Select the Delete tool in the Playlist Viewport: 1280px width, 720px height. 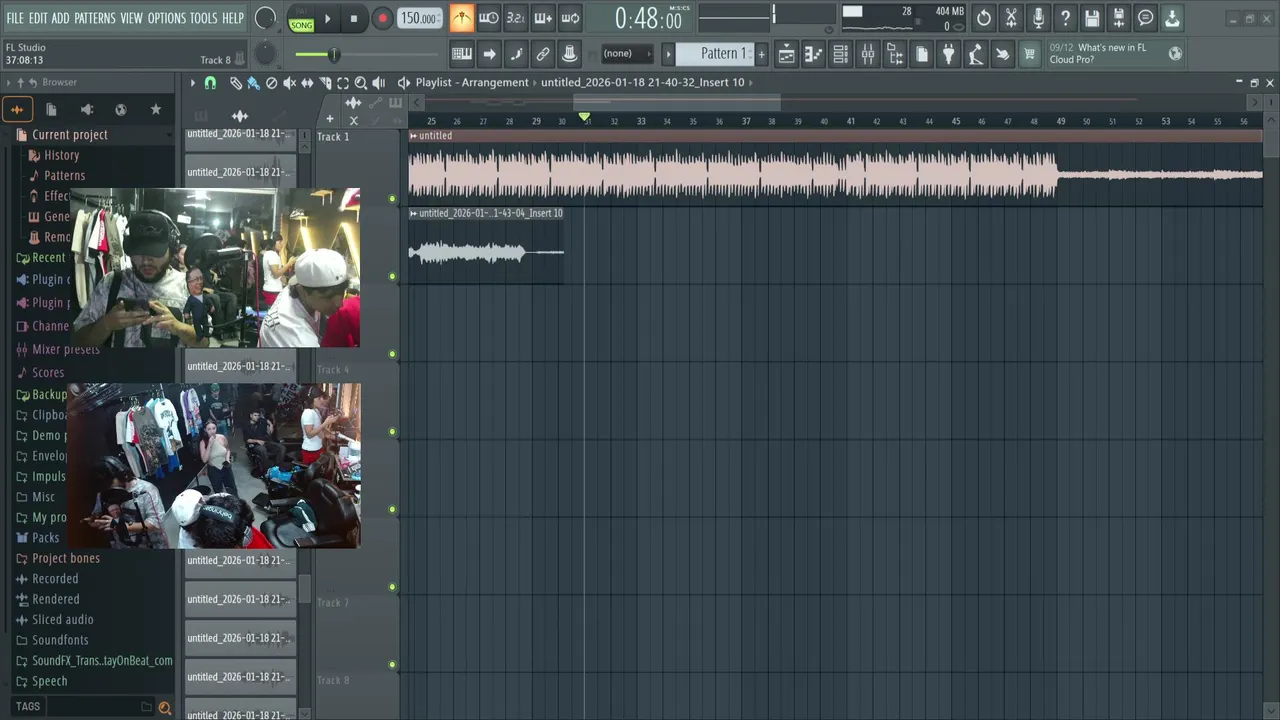[x=272, y=83]
